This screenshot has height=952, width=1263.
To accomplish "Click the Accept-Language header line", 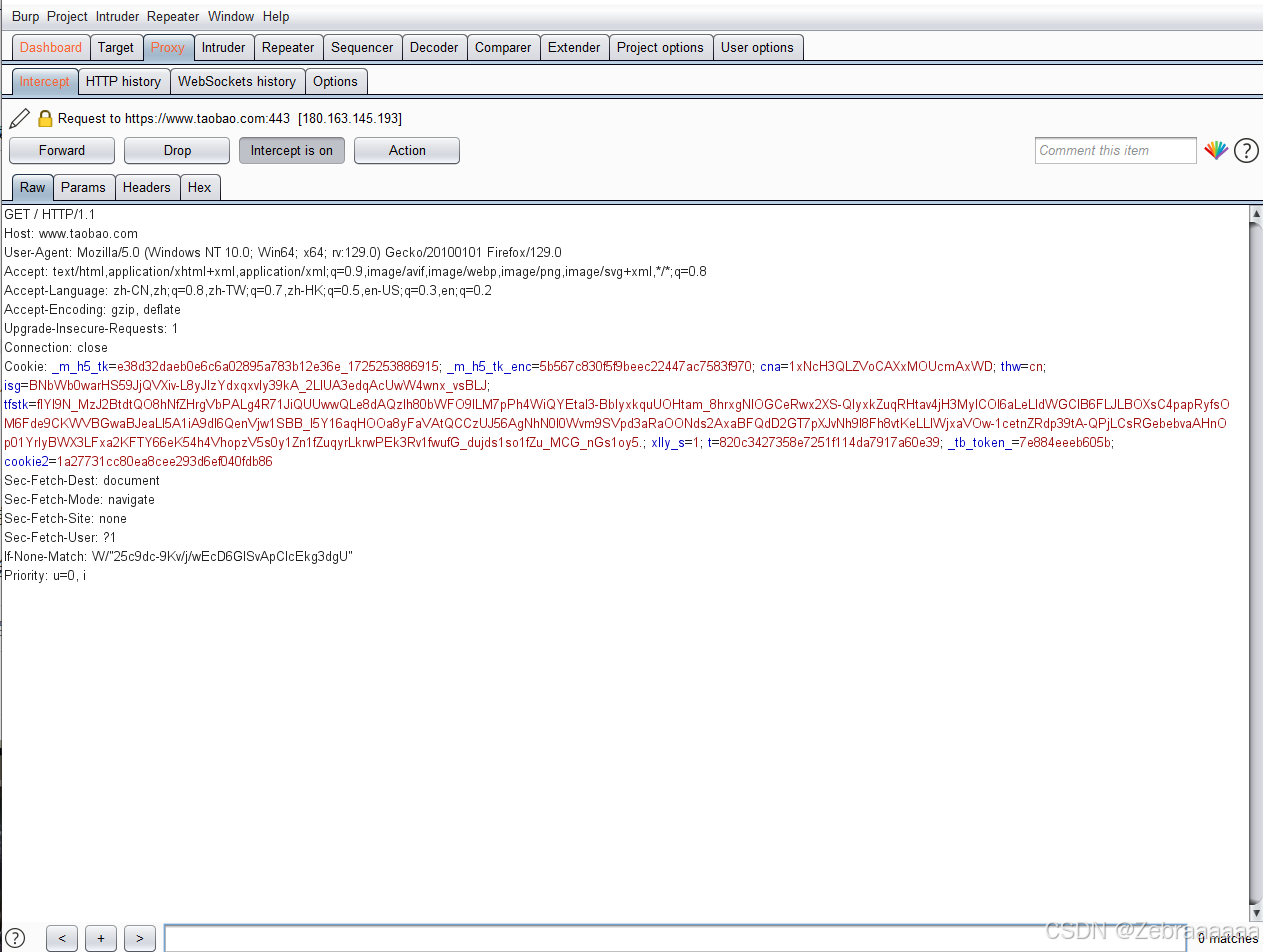I will [x=248, y=291].
